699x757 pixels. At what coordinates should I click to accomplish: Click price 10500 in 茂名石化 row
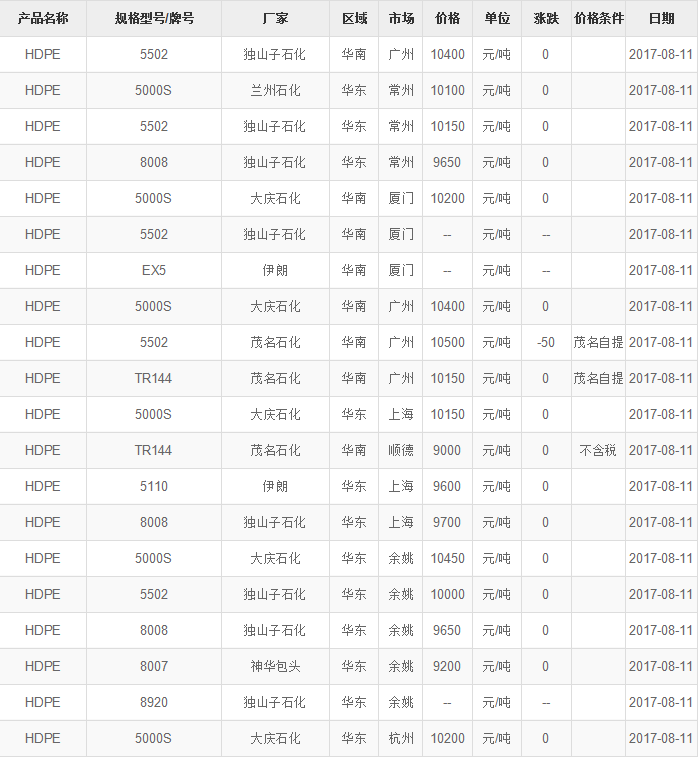pyautogui.click(x=447, y=342)
